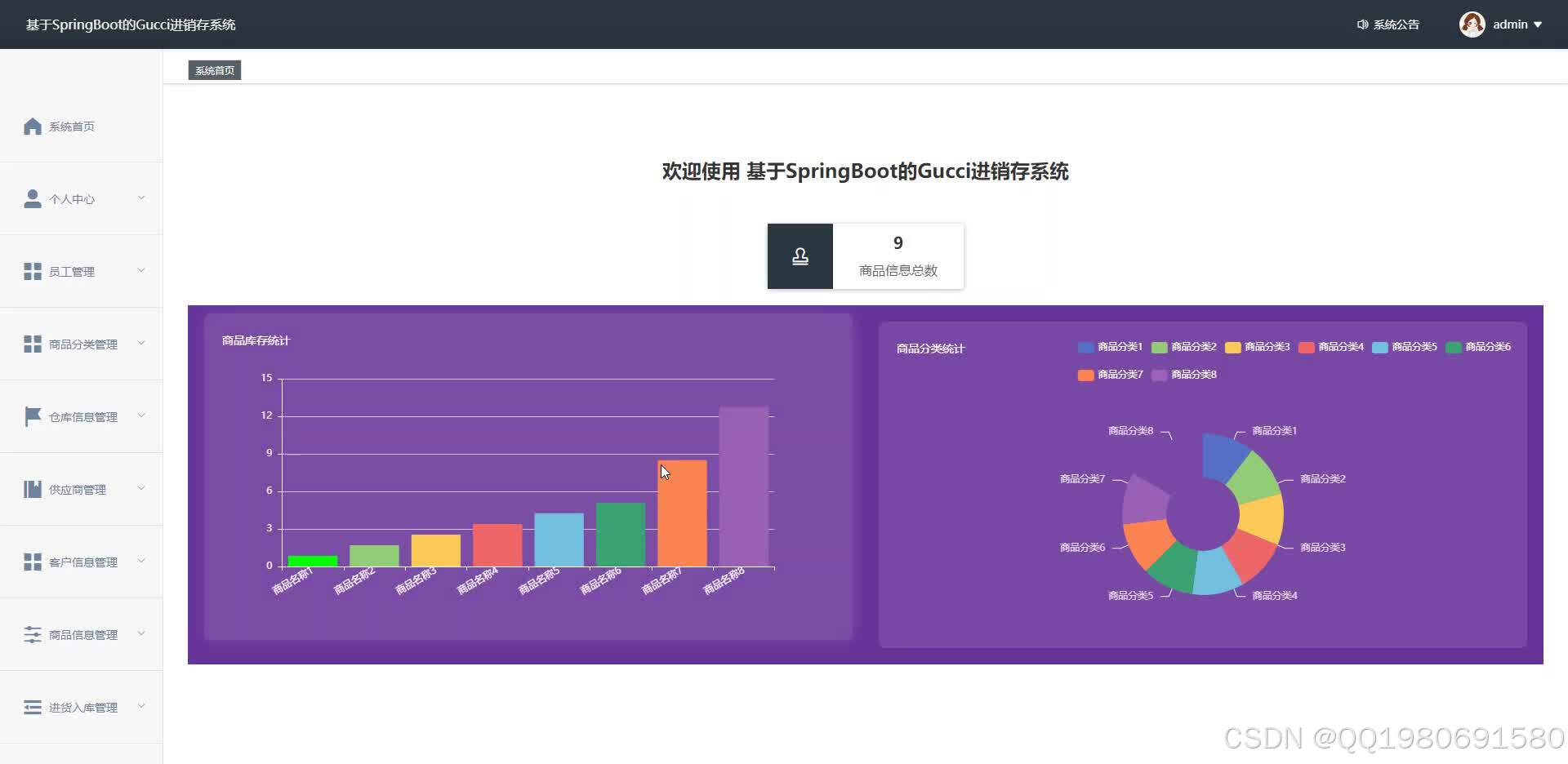Click the 商品分类2 pie label

tap(1323, 479)
